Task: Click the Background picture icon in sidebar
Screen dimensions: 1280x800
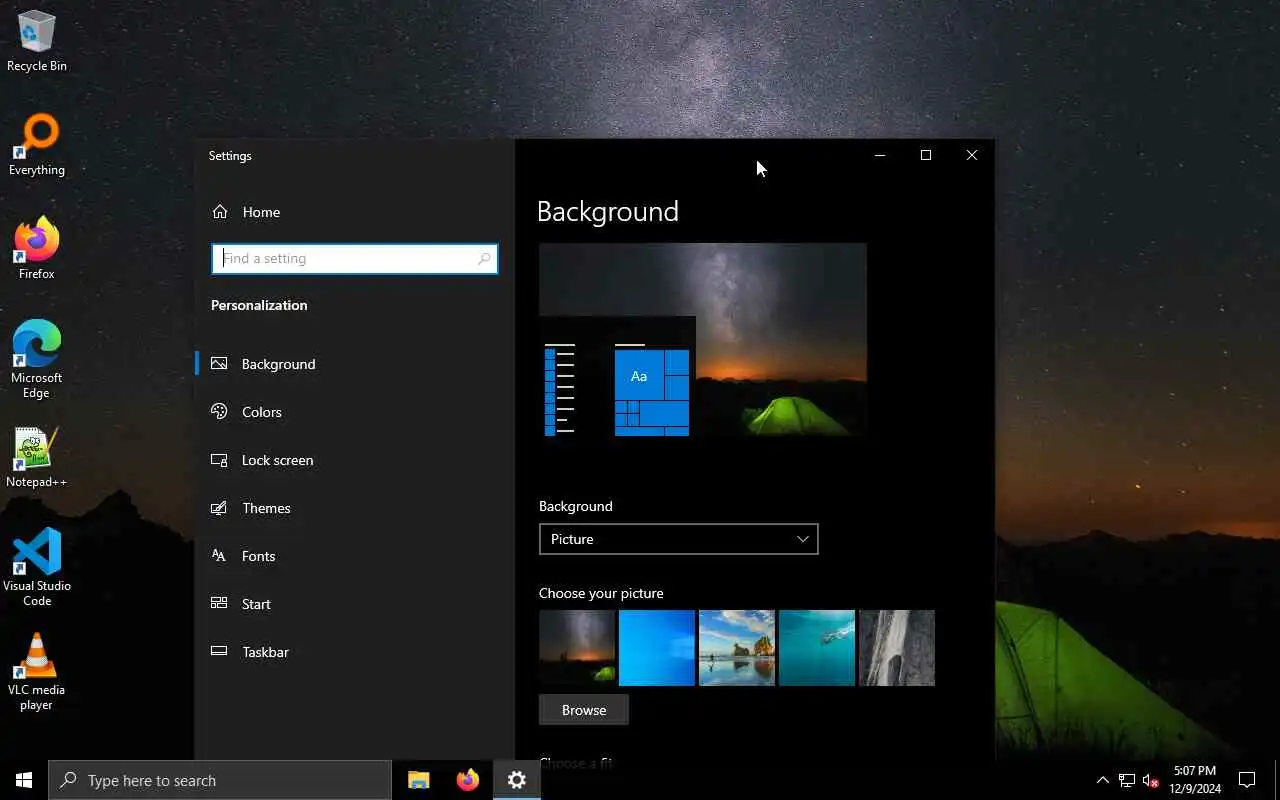Action: (x=219, y=364)
